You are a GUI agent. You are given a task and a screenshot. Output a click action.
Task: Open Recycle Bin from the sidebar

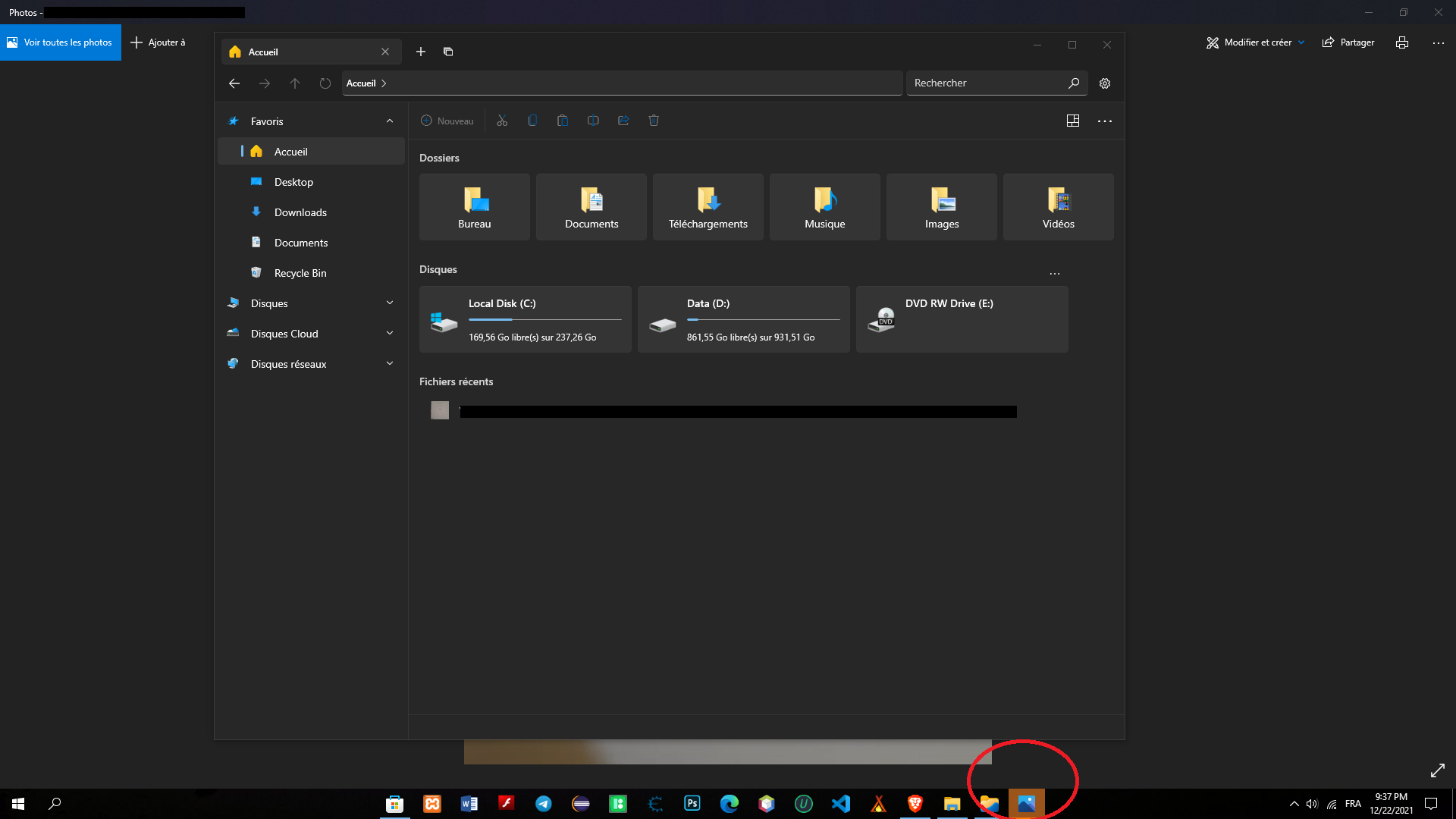point(311,273)
